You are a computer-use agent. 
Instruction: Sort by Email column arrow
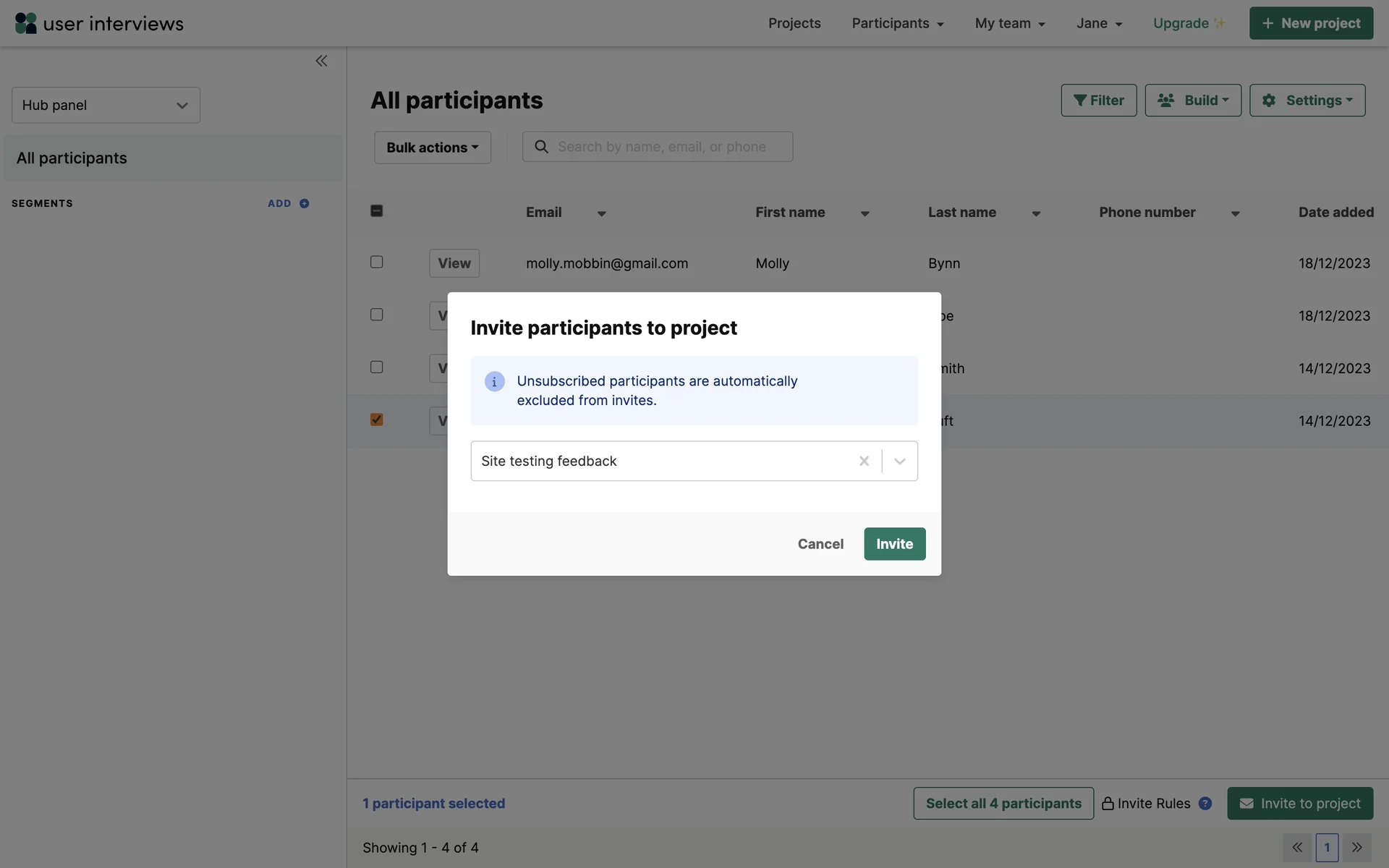pyautogui.click(x=601, y=213)
